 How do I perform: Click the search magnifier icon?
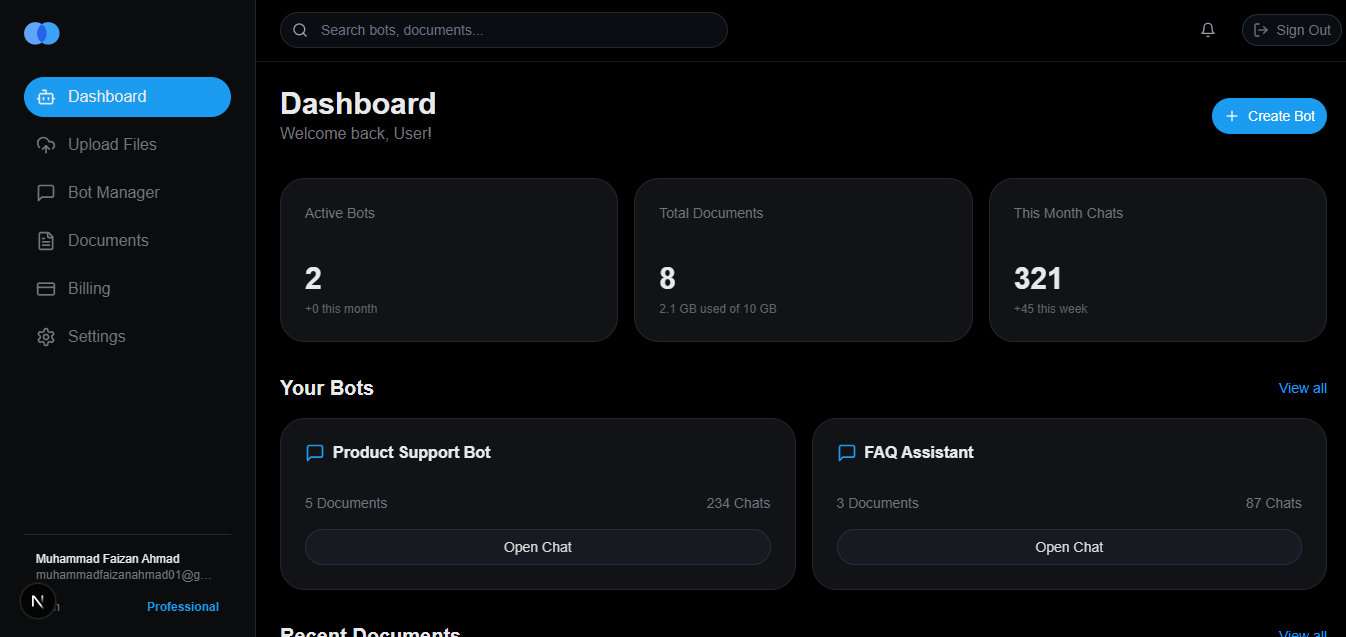coord(300,30)
